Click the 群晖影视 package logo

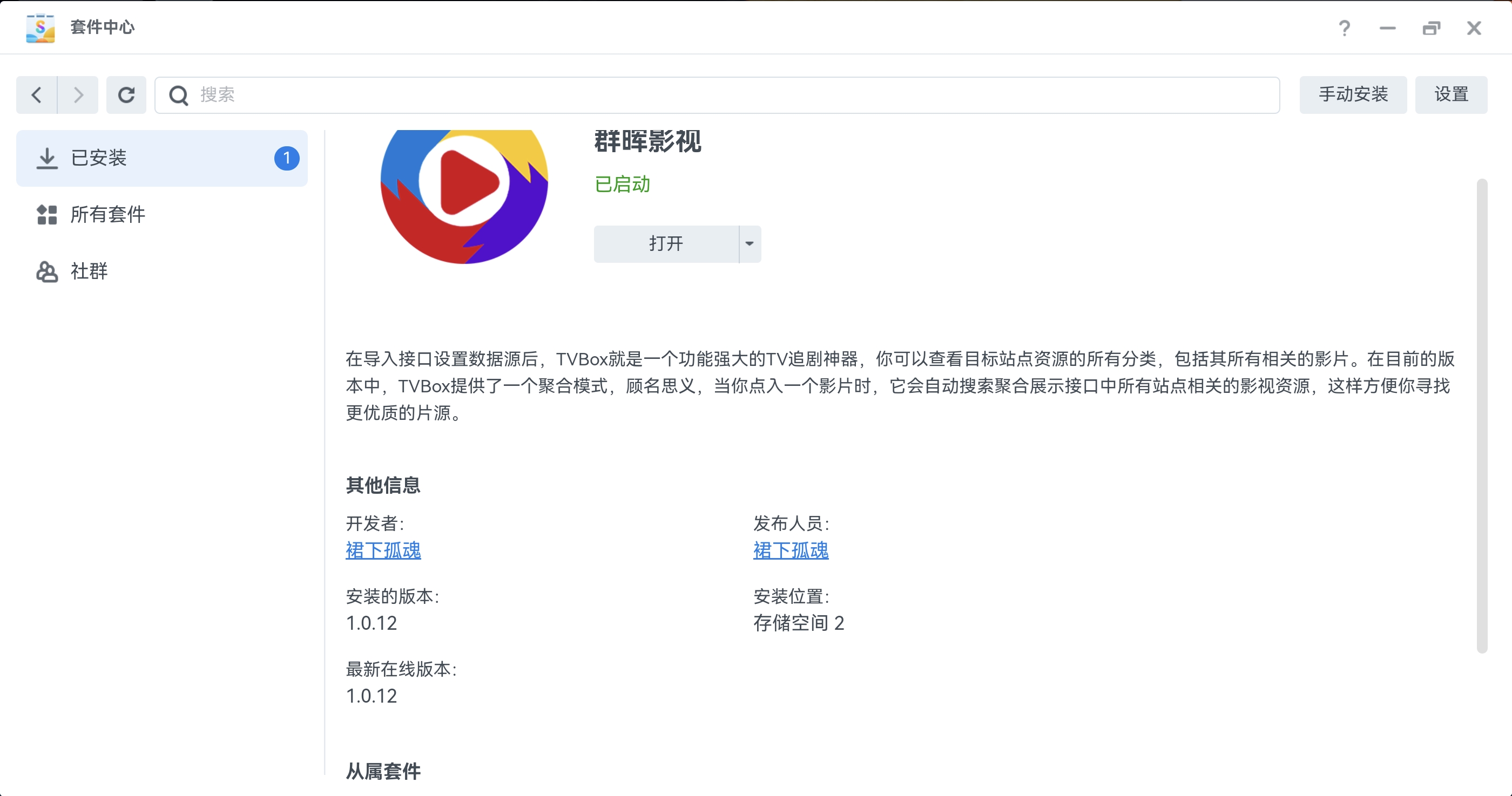click(x=464, y=196)
